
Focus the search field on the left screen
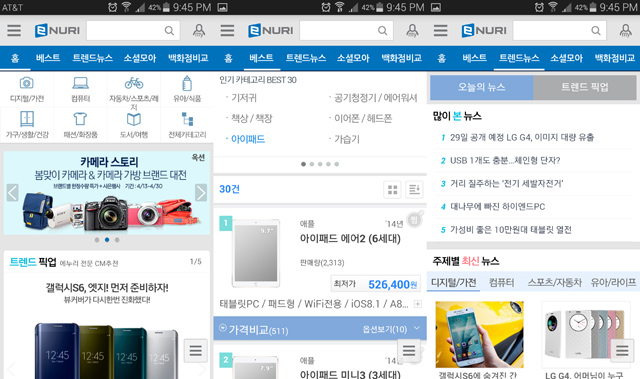coord(133,31)
